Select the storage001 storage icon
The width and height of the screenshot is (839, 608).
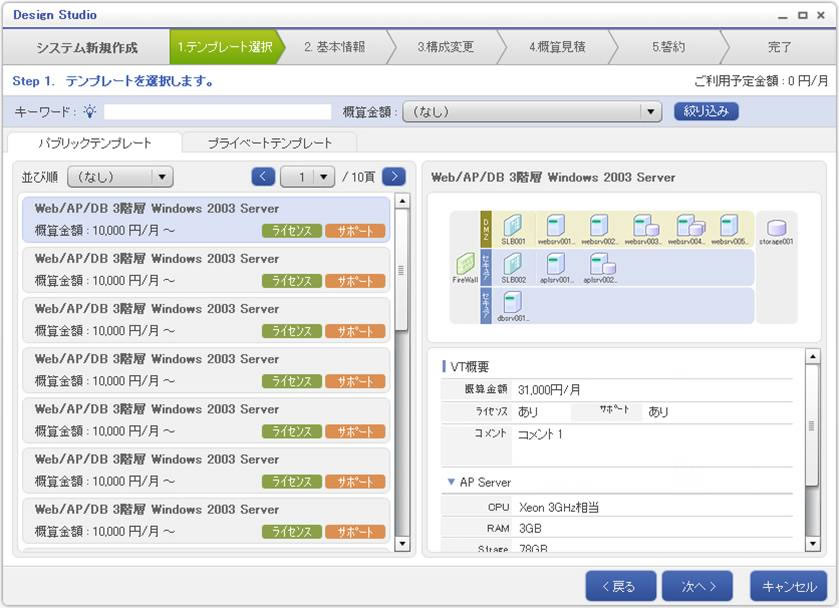tap(775, 228)
